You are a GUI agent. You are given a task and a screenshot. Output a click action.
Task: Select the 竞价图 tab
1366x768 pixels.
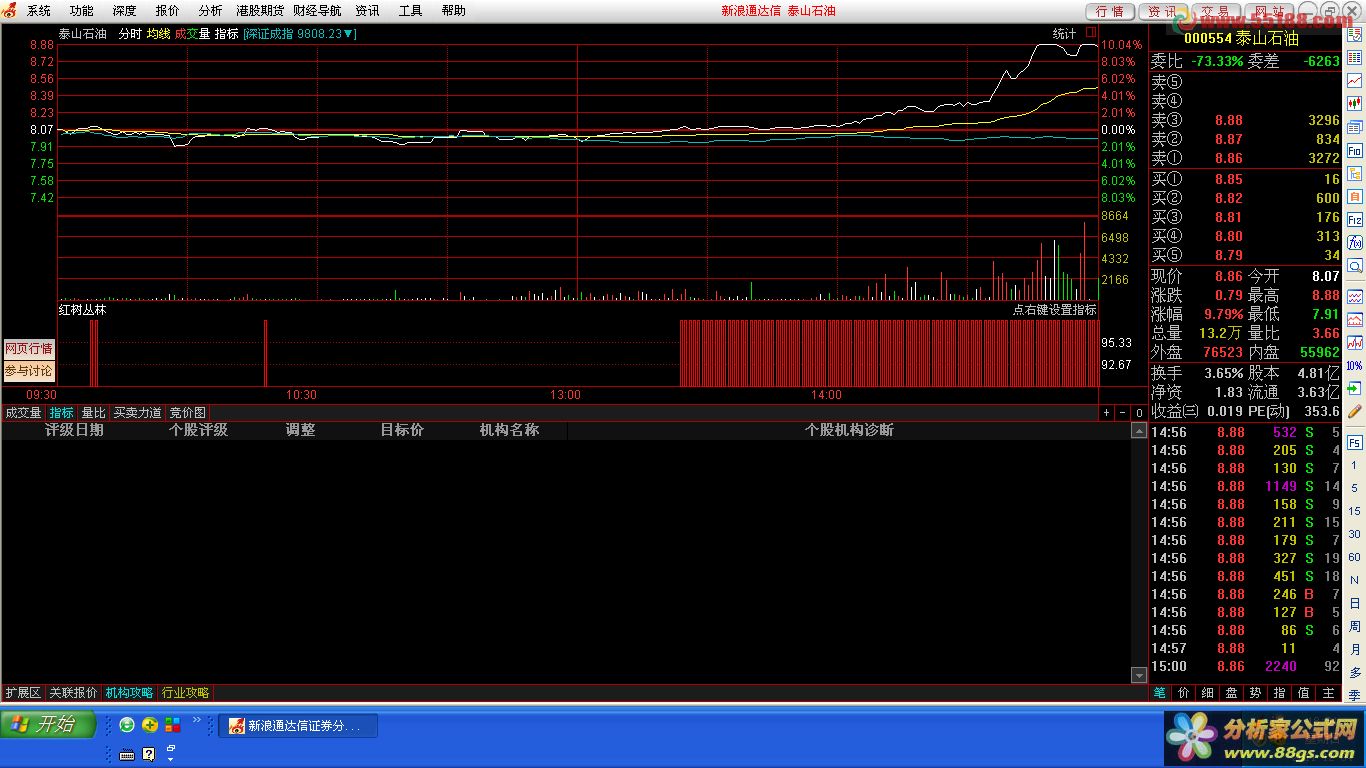point(187,412)
